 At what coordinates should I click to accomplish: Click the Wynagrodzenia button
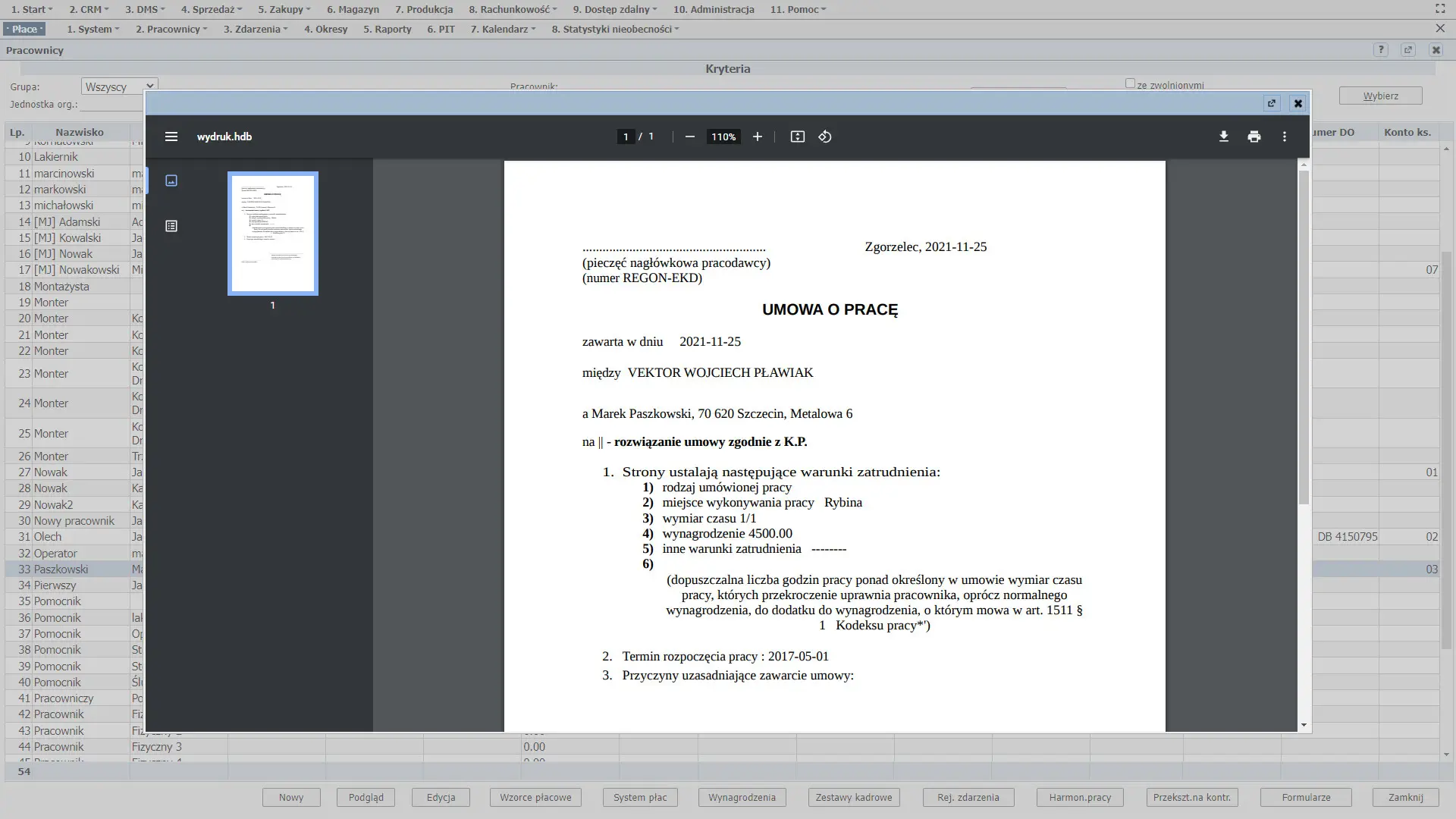(742, 797)
